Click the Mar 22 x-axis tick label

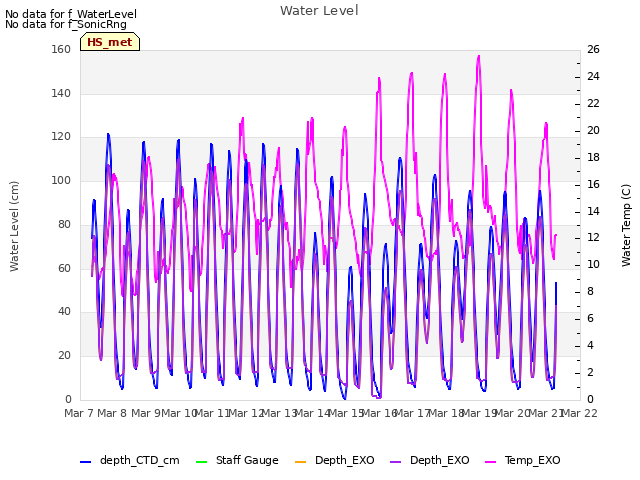[579, 413]
